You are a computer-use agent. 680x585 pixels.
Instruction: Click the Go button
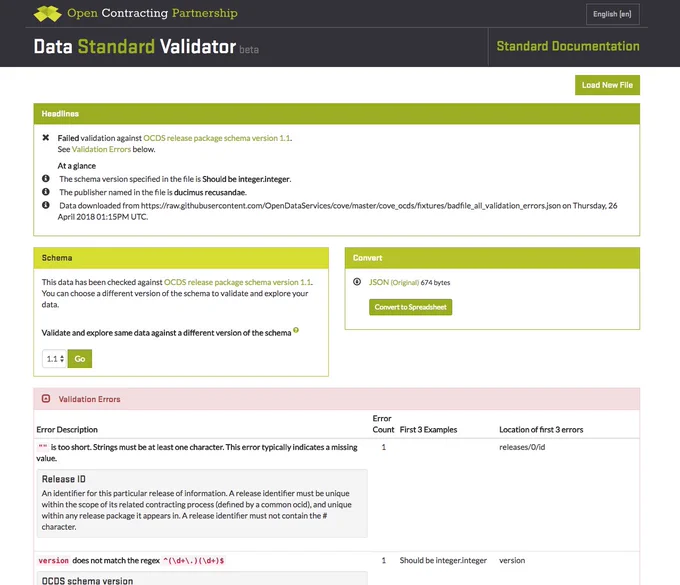[80, 359]
